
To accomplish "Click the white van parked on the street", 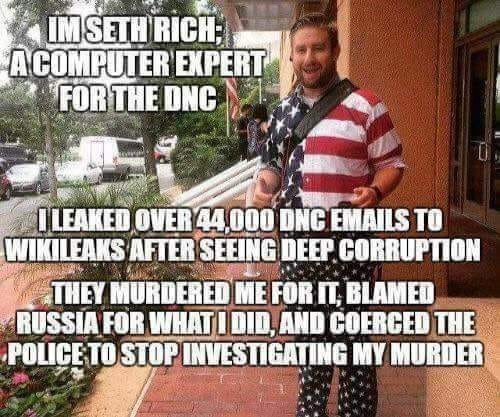I will [112, 156].
